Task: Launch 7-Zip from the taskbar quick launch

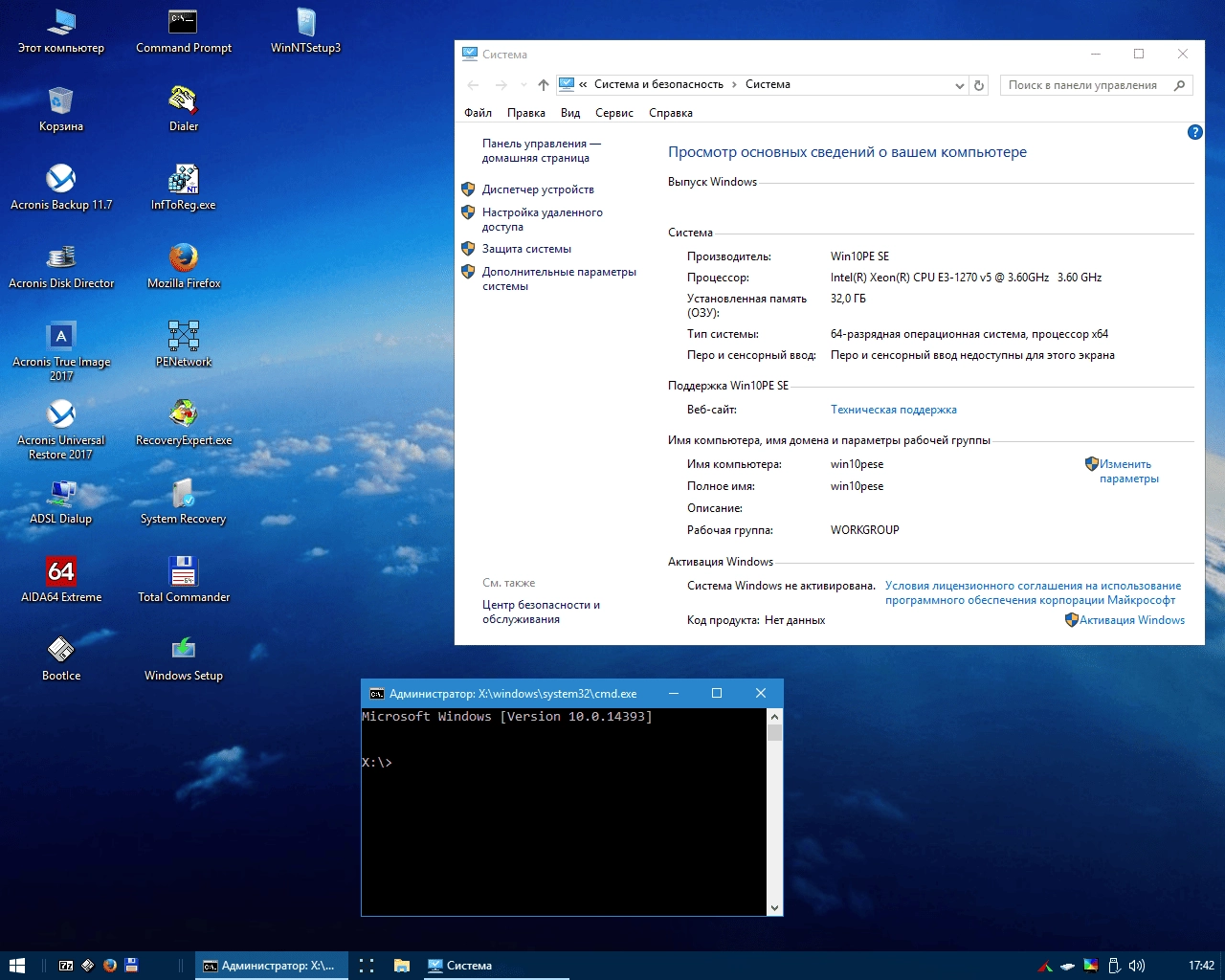Action: click(x=66, y=966)
